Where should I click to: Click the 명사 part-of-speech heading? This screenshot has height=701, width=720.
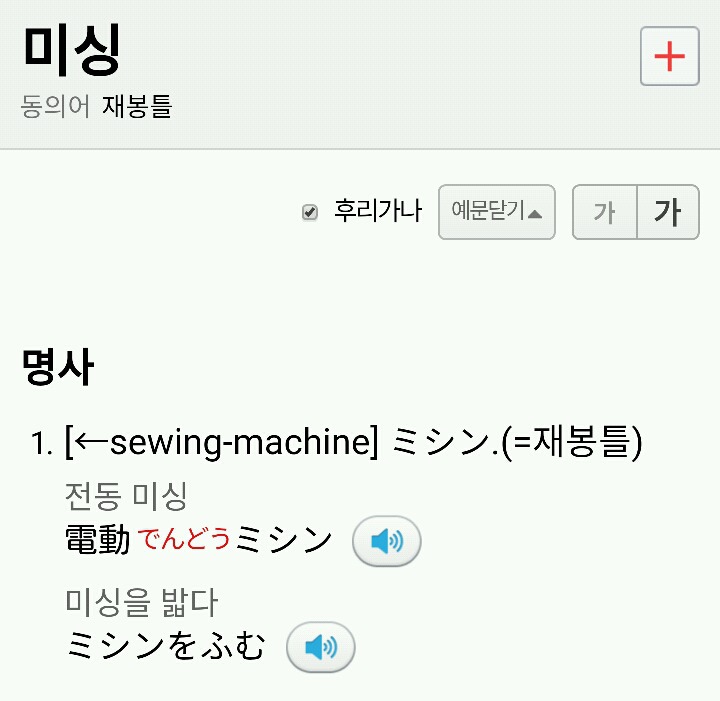58,366
